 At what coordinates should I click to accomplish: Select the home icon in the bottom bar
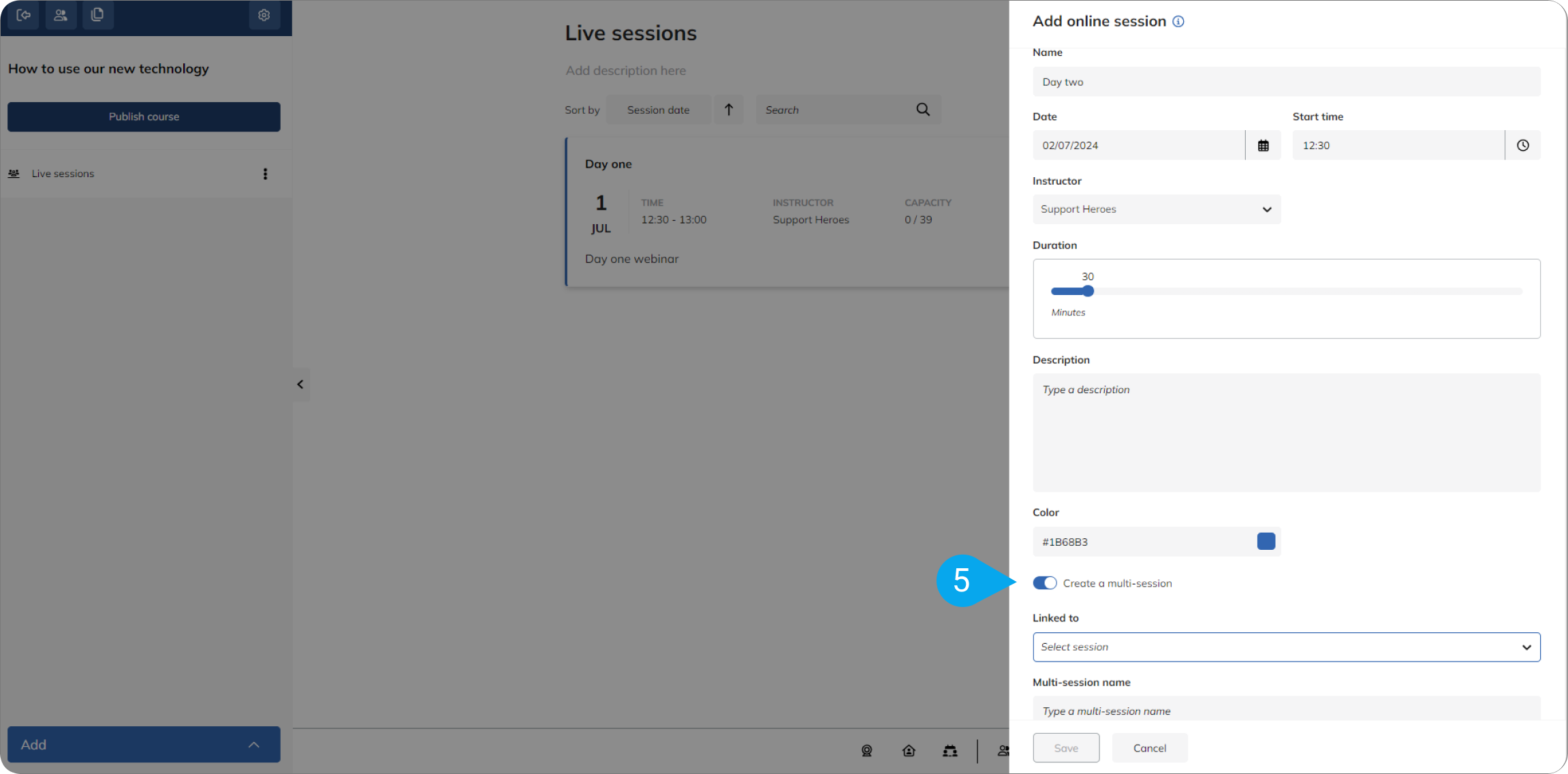(x=909, y=751)
